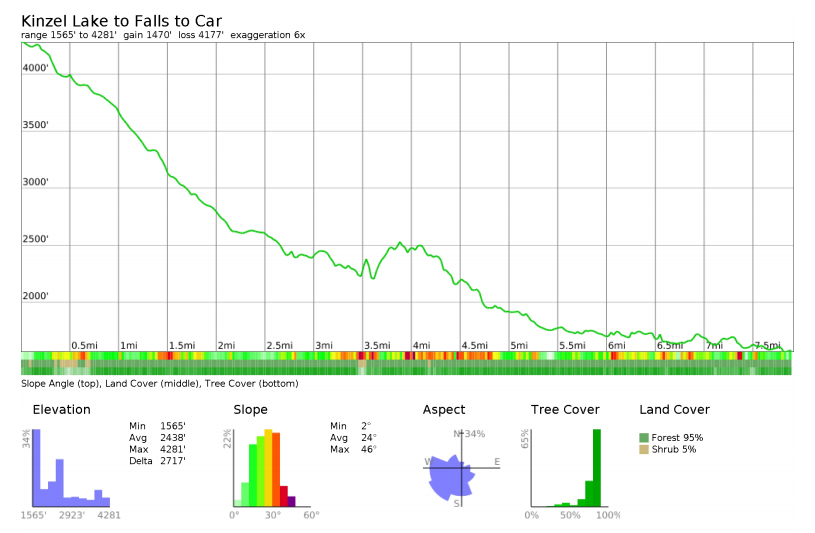Click the tan Shrub 5% legend swatch
815x533 pixels.
pyautogui.click(x=644, y=450)
